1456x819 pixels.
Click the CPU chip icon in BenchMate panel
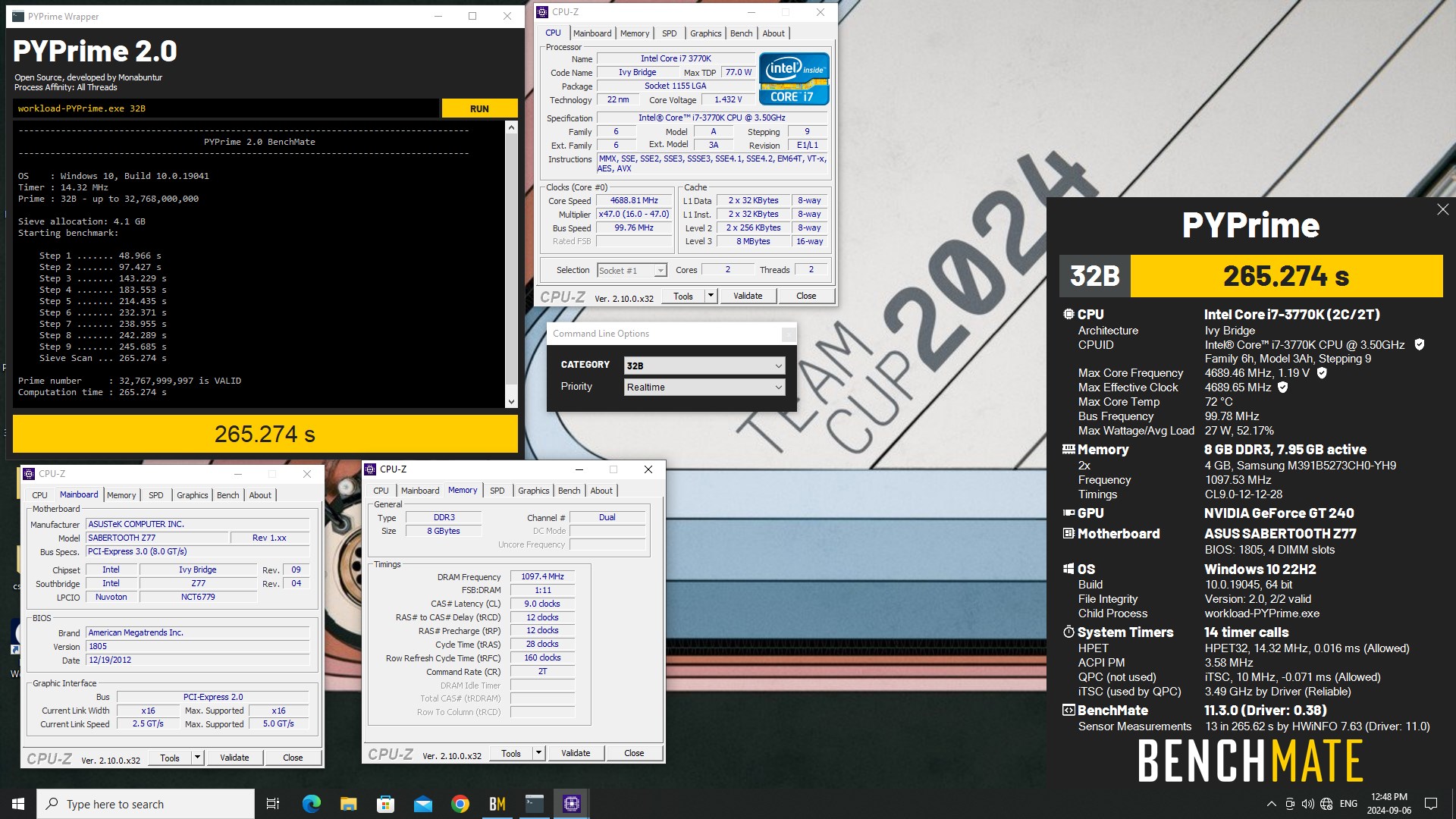(x=1068, y=314)
